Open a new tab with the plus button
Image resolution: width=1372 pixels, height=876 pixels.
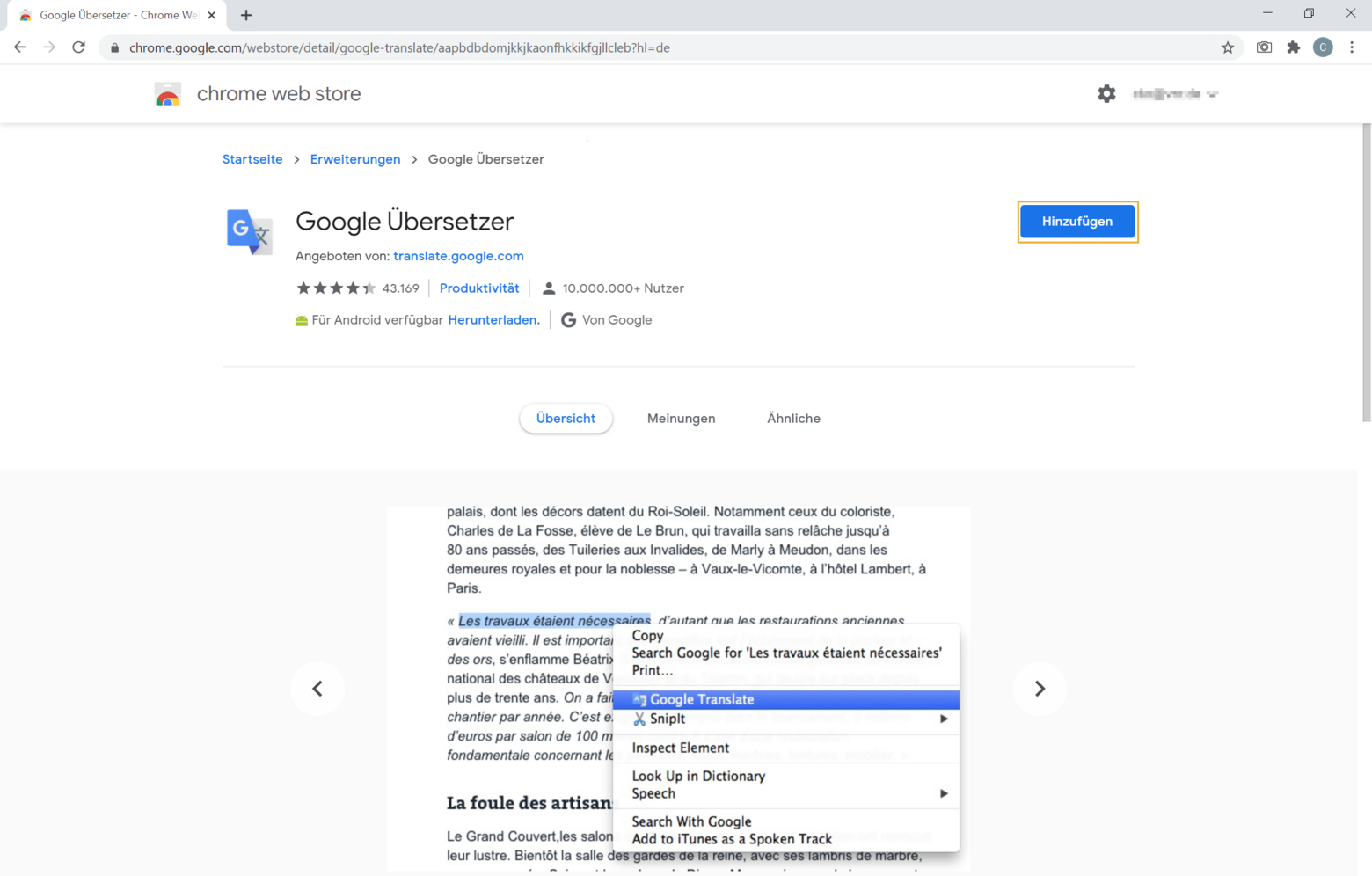click(246, 15)
